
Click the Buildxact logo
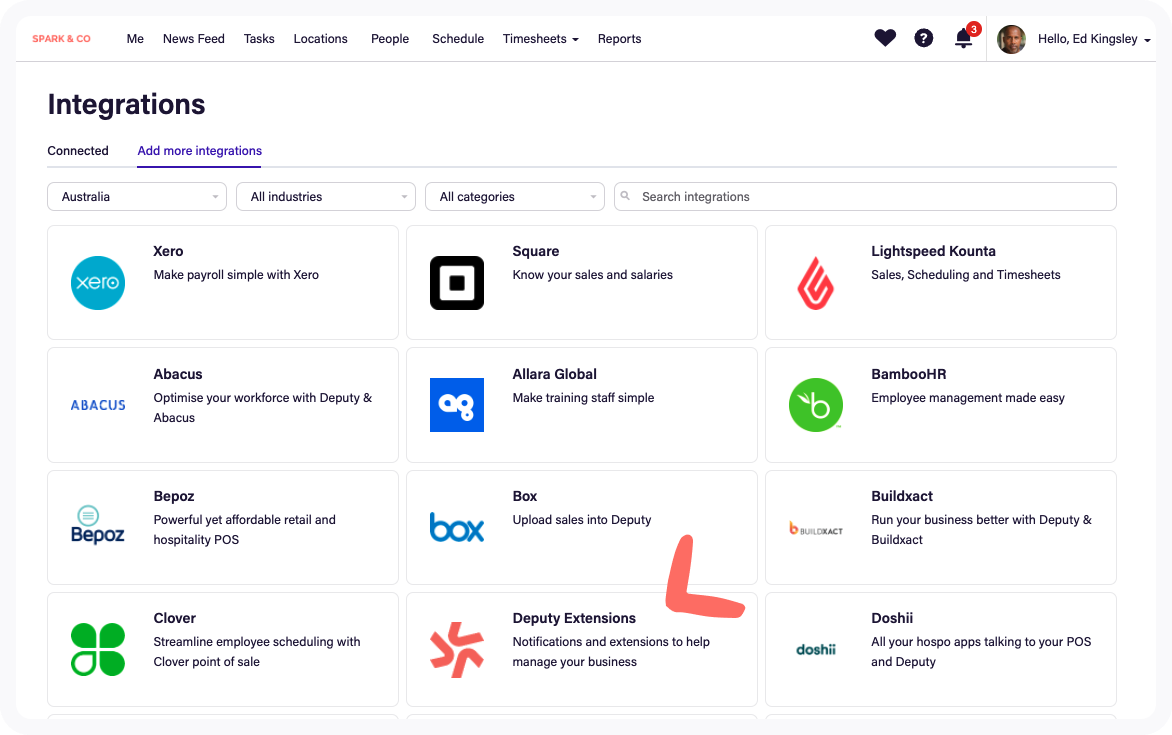point(815,529)
